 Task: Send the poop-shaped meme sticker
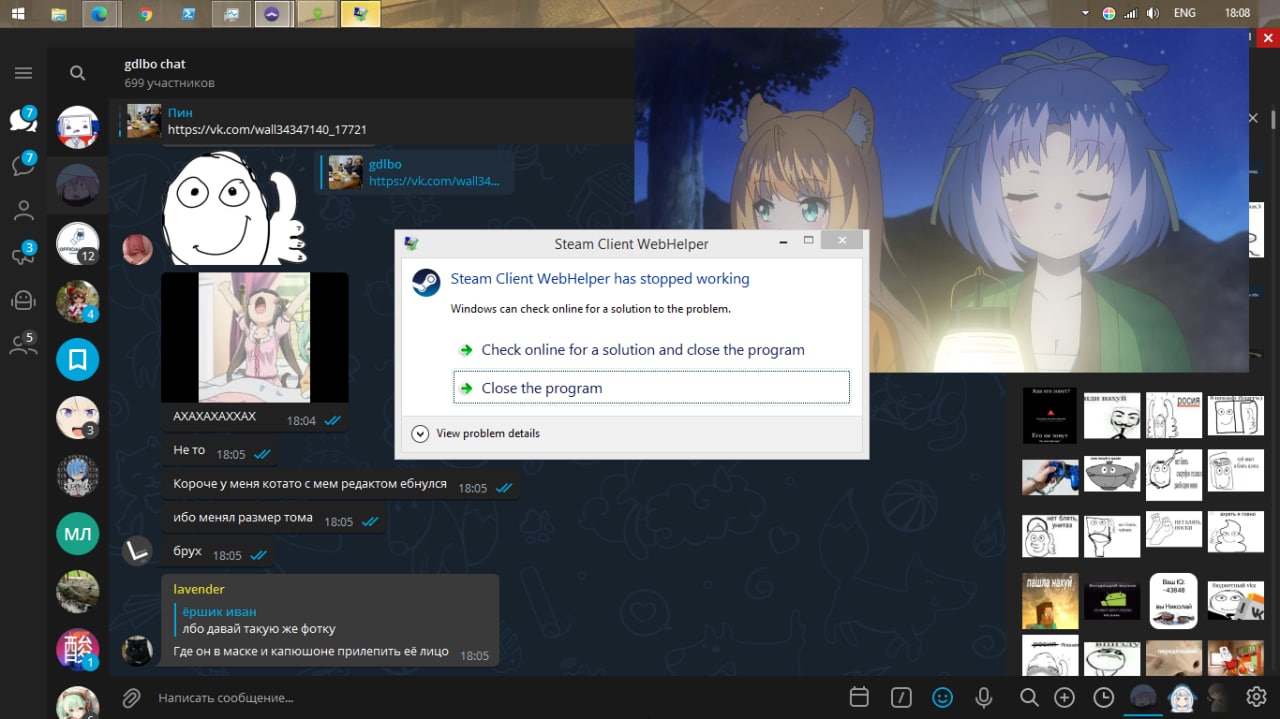coord(1236,532)
